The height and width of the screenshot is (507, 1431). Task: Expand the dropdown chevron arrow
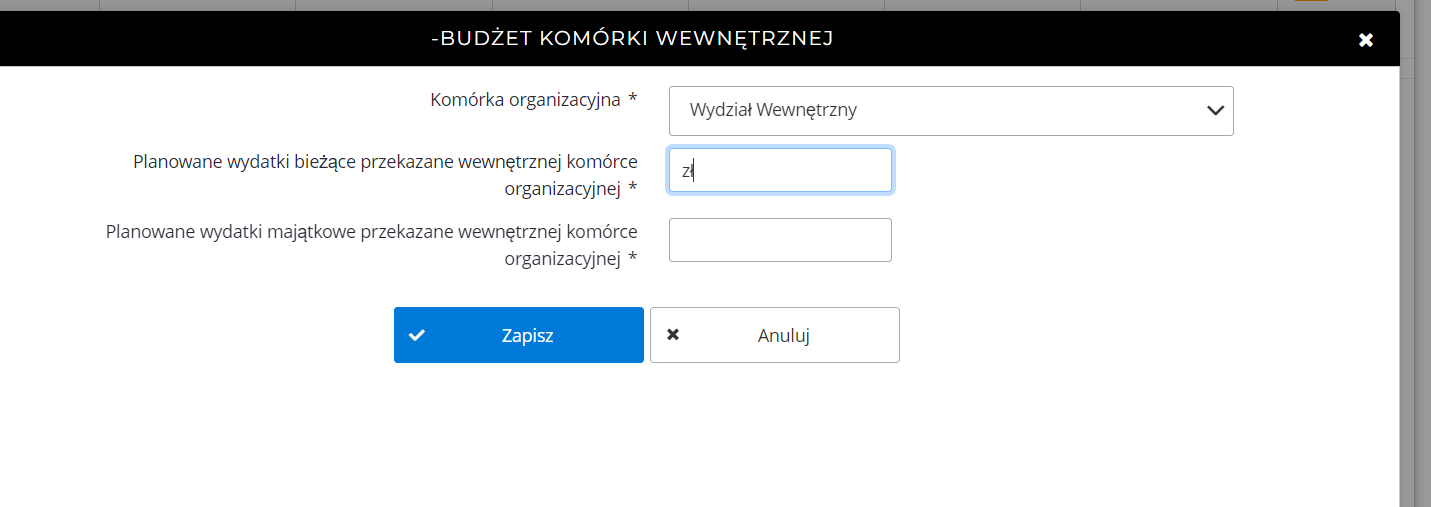(x=1216, y=111)
